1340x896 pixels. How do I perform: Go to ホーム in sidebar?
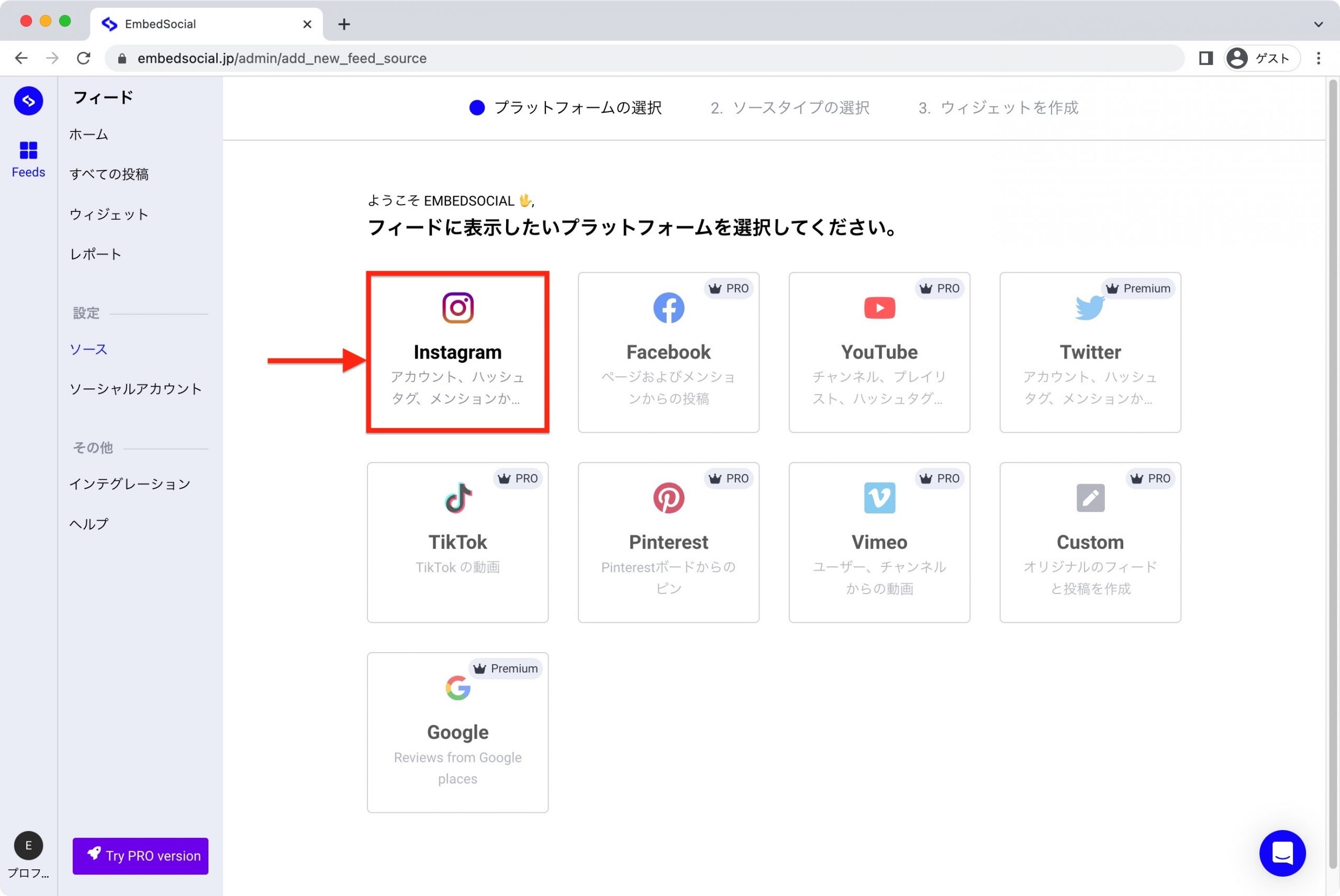(88, 135)
